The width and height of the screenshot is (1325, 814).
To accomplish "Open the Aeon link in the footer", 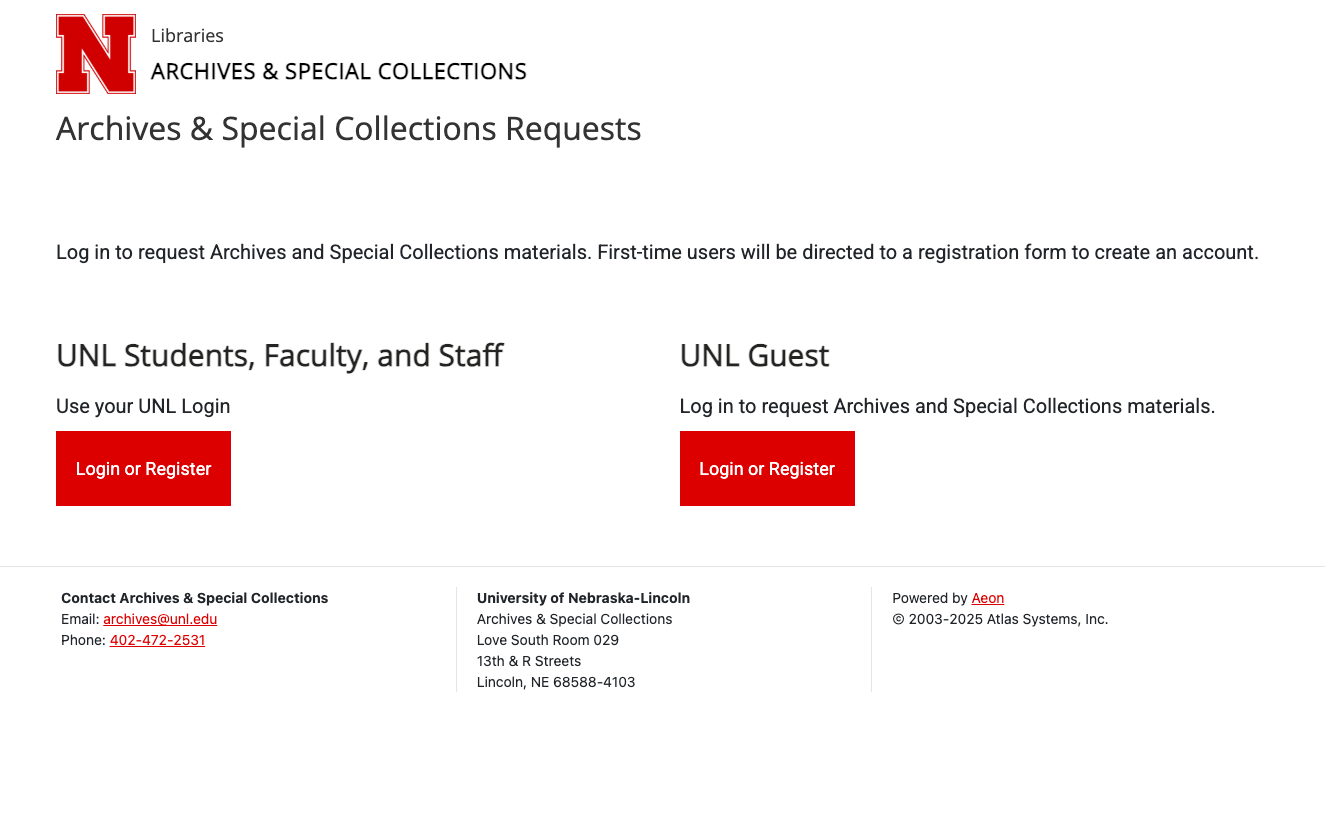I will [987, 598].
